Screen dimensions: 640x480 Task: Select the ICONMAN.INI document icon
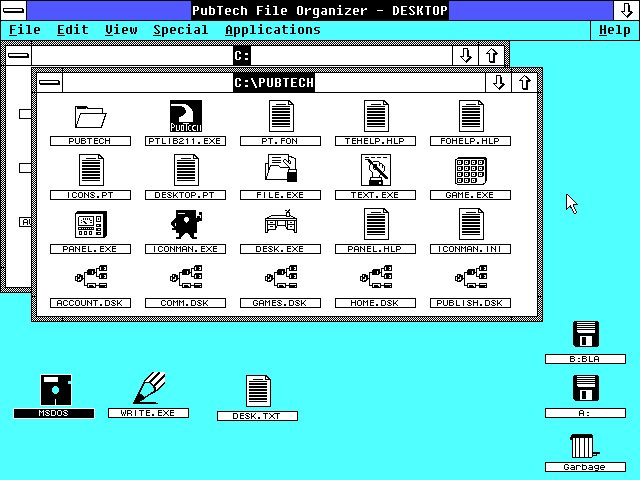471,224
